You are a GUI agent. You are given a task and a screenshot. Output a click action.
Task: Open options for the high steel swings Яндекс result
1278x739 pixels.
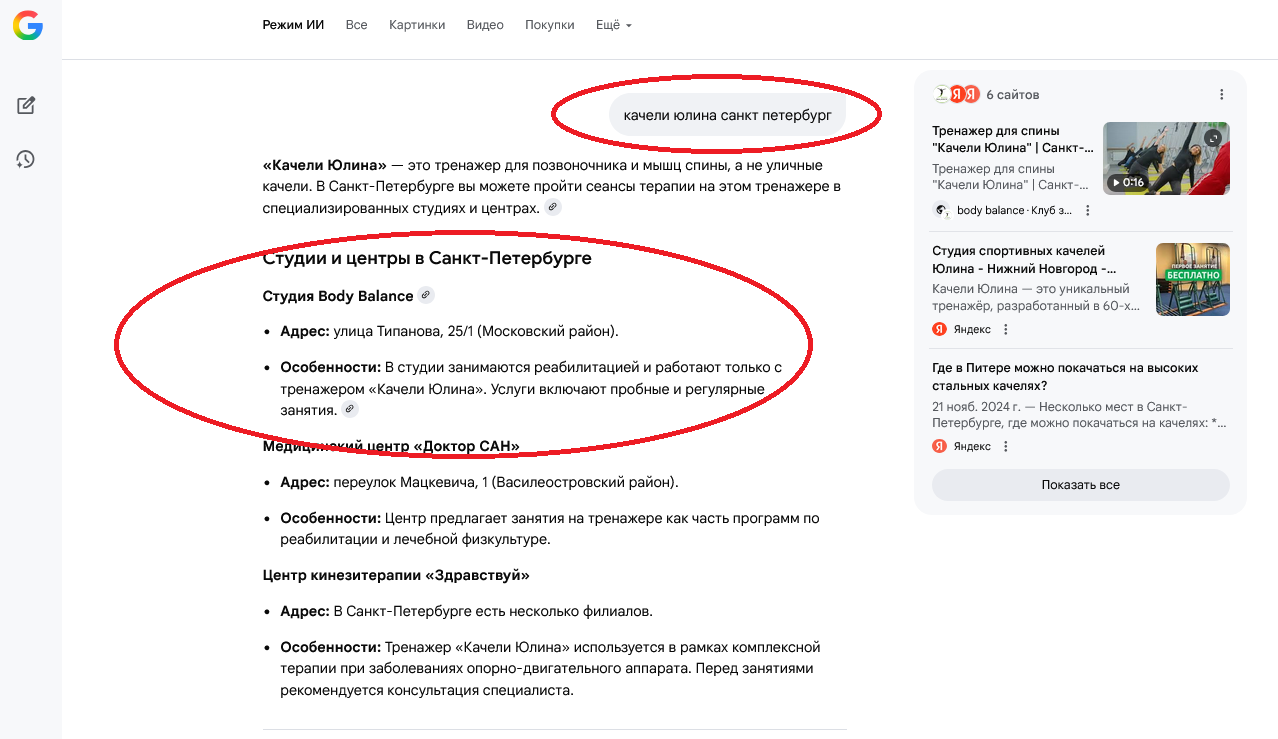pos(1006,446)
